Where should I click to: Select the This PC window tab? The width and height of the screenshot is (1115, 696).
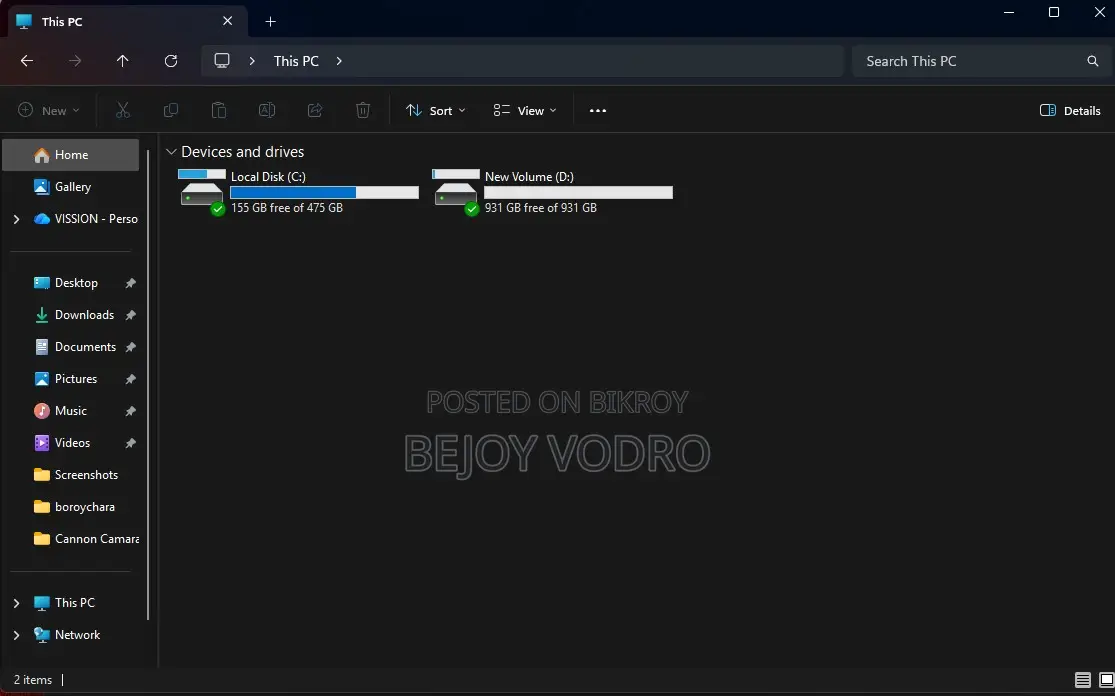tap(127, 21)
